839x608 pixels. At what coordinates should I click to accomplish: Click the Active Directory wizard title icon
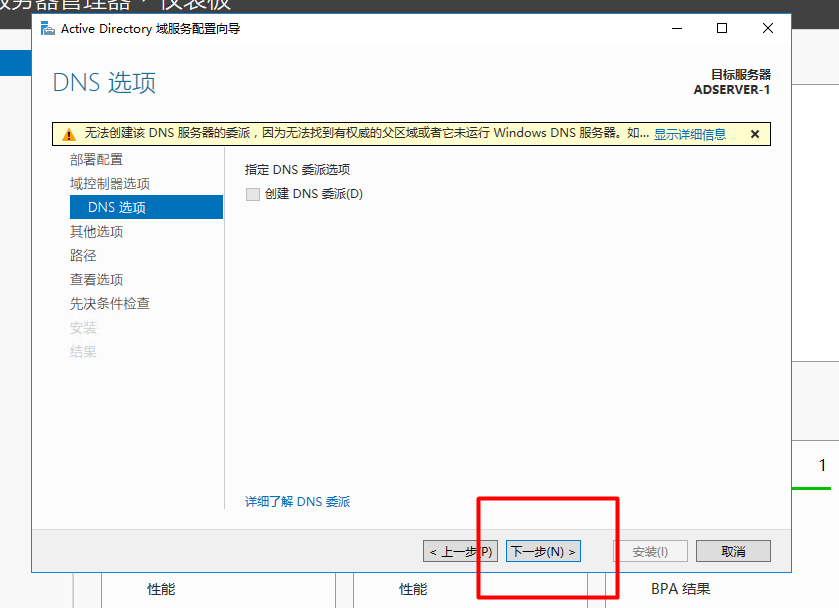point(48,28)
